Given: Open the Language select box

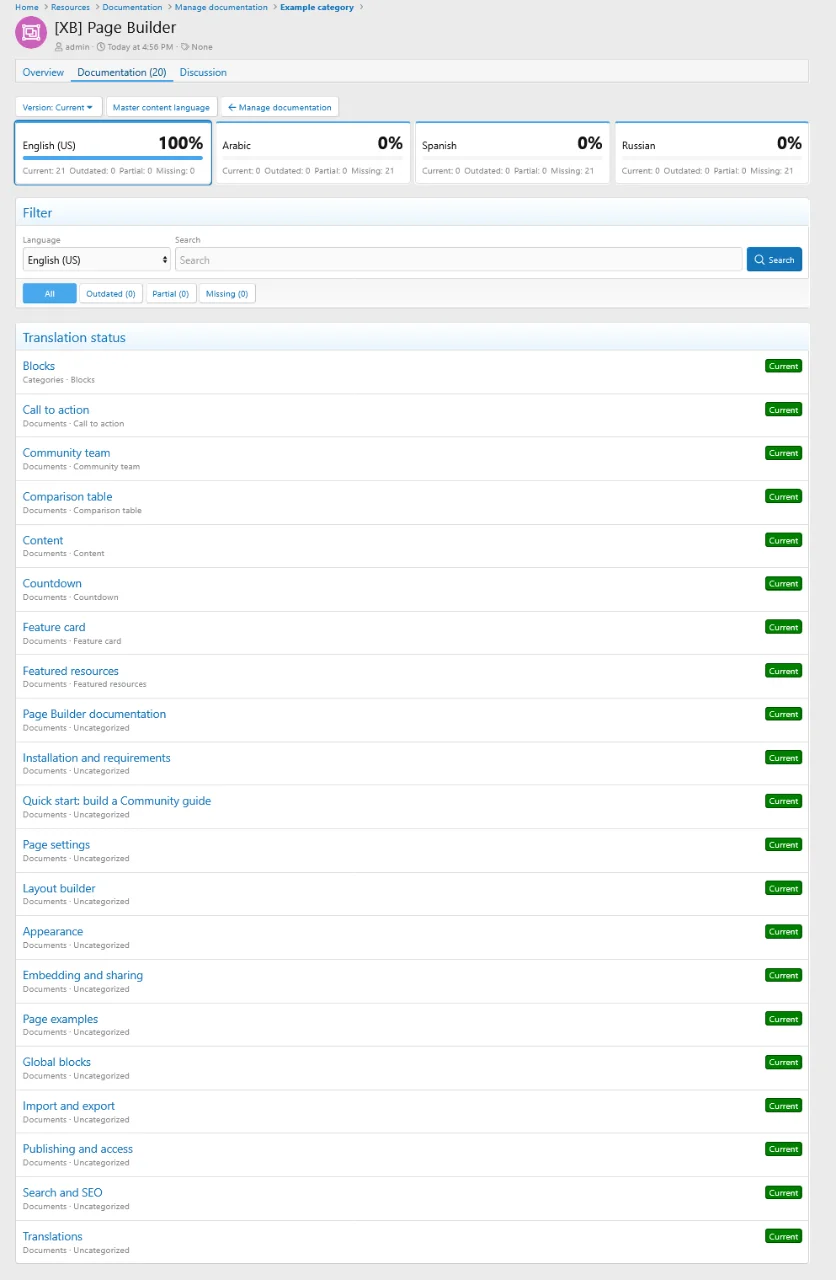Looking at the screenshot, I should tap(97, 260).
